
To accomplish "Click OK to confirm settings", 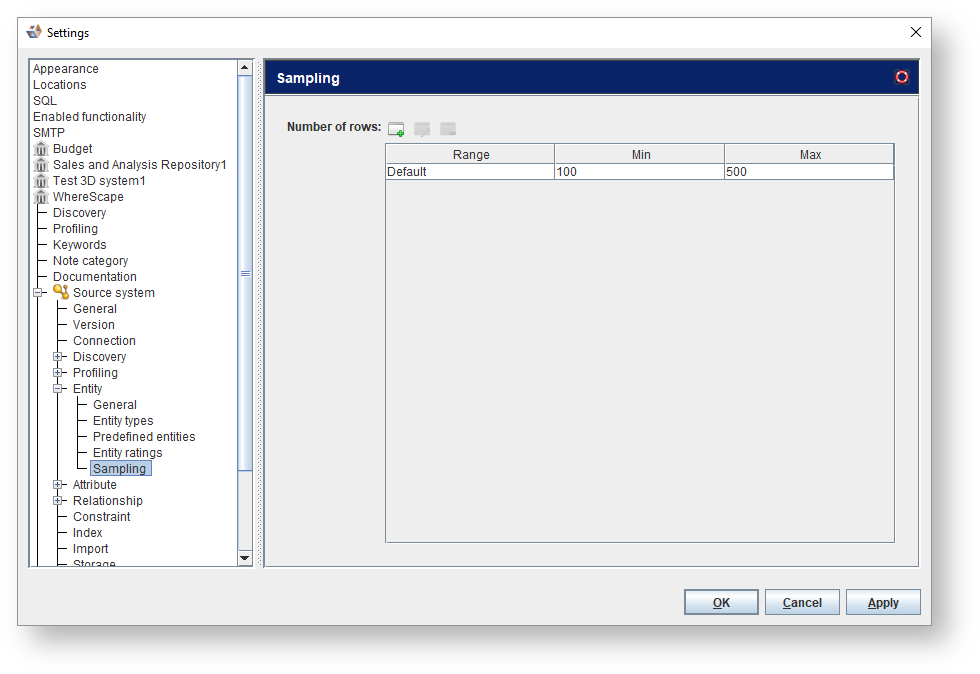I will pyautogui.click(x=721, y=602).
